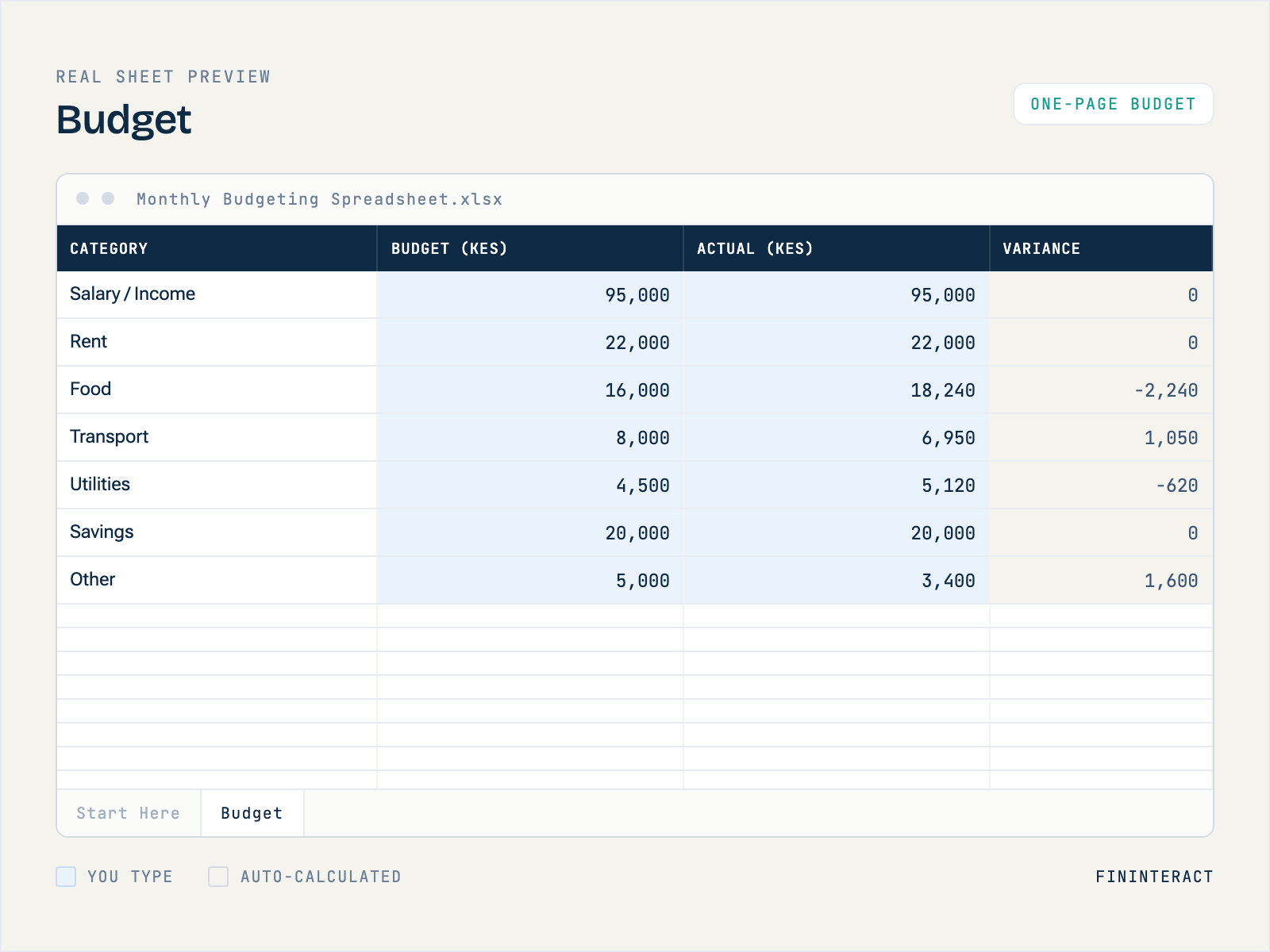Select the VARIANCE column header
The width and height of the screenshot is (1270, 952).
1101,248
